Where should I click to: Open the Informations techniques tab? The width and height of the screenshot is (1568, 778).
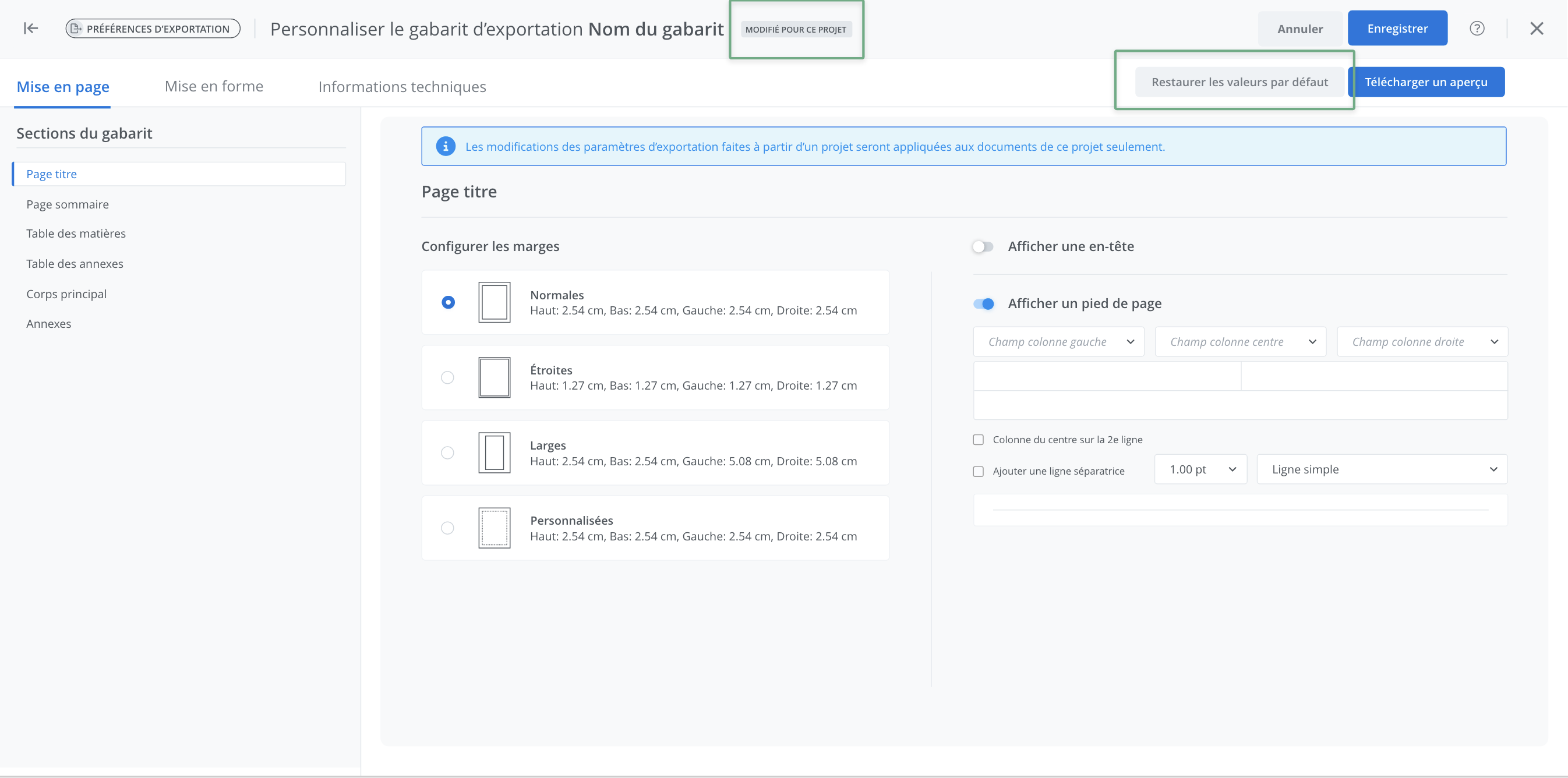(402, 86)
